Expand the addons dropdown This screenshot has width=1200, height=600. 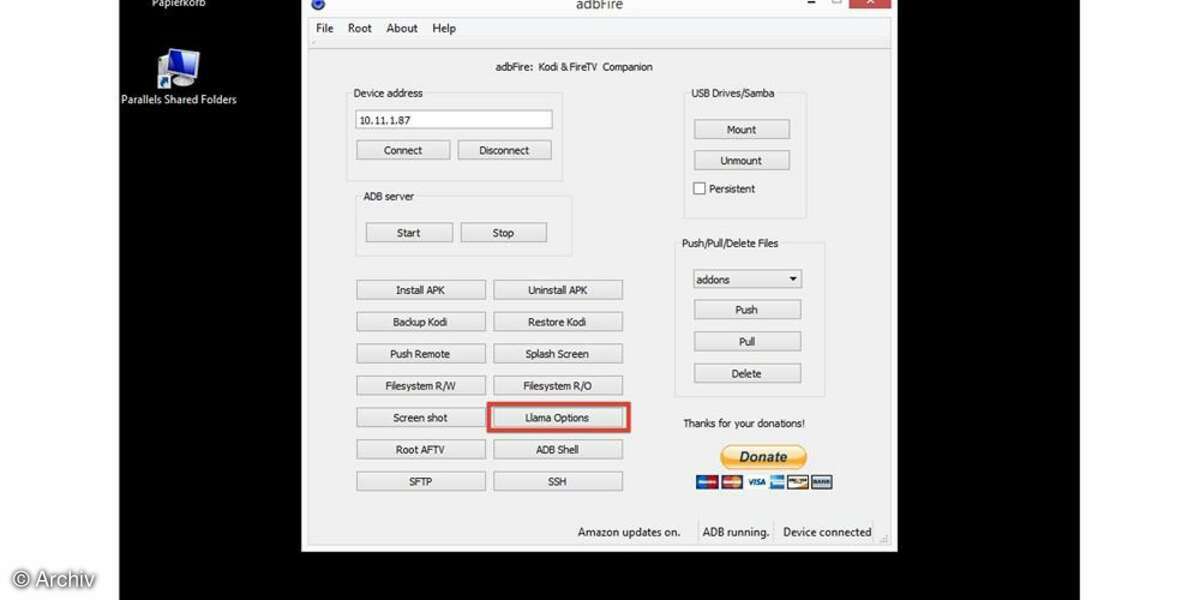tap(748, 279)
